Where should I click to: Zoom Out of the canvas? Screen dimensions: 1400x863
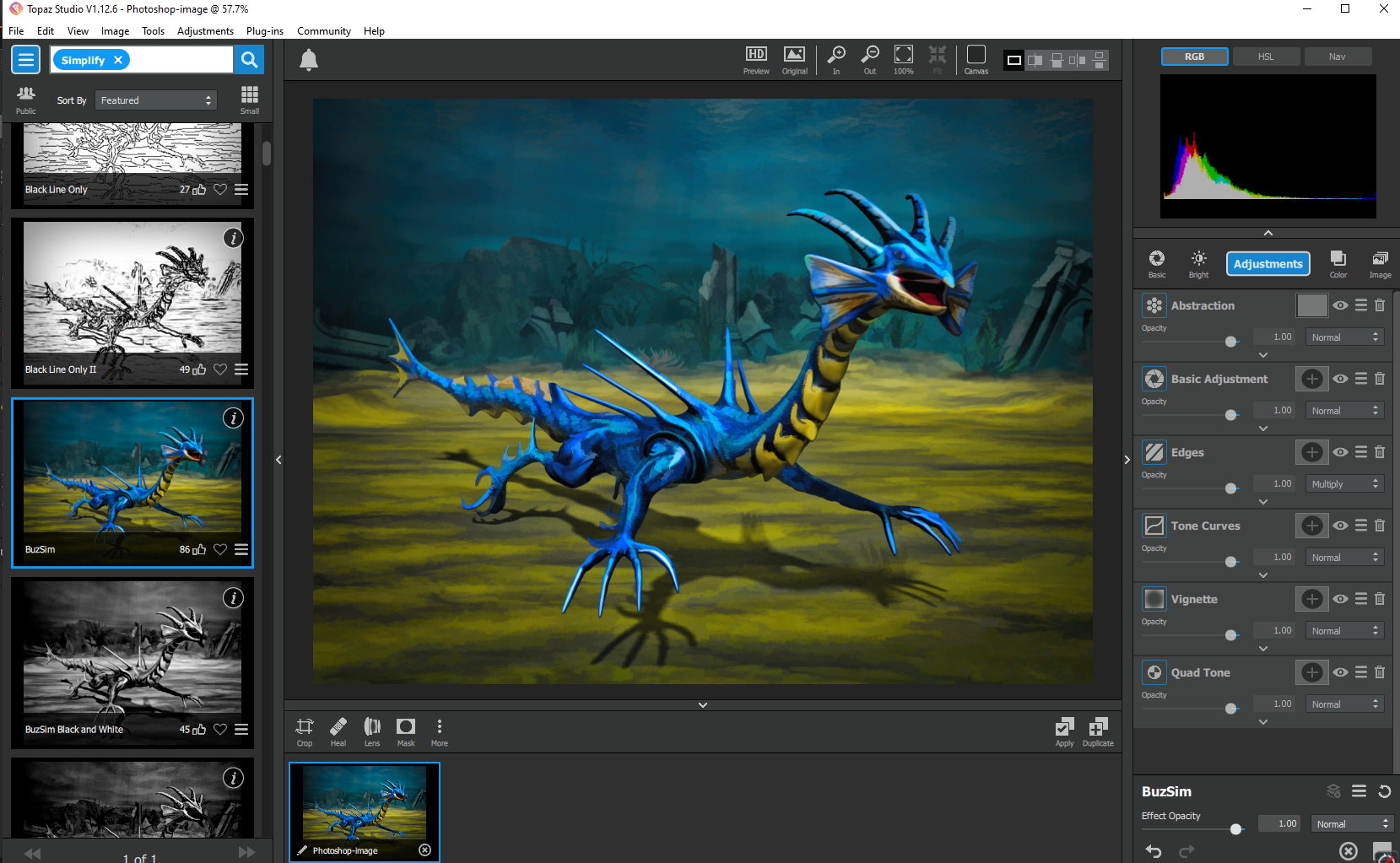[x=870, y=60]
